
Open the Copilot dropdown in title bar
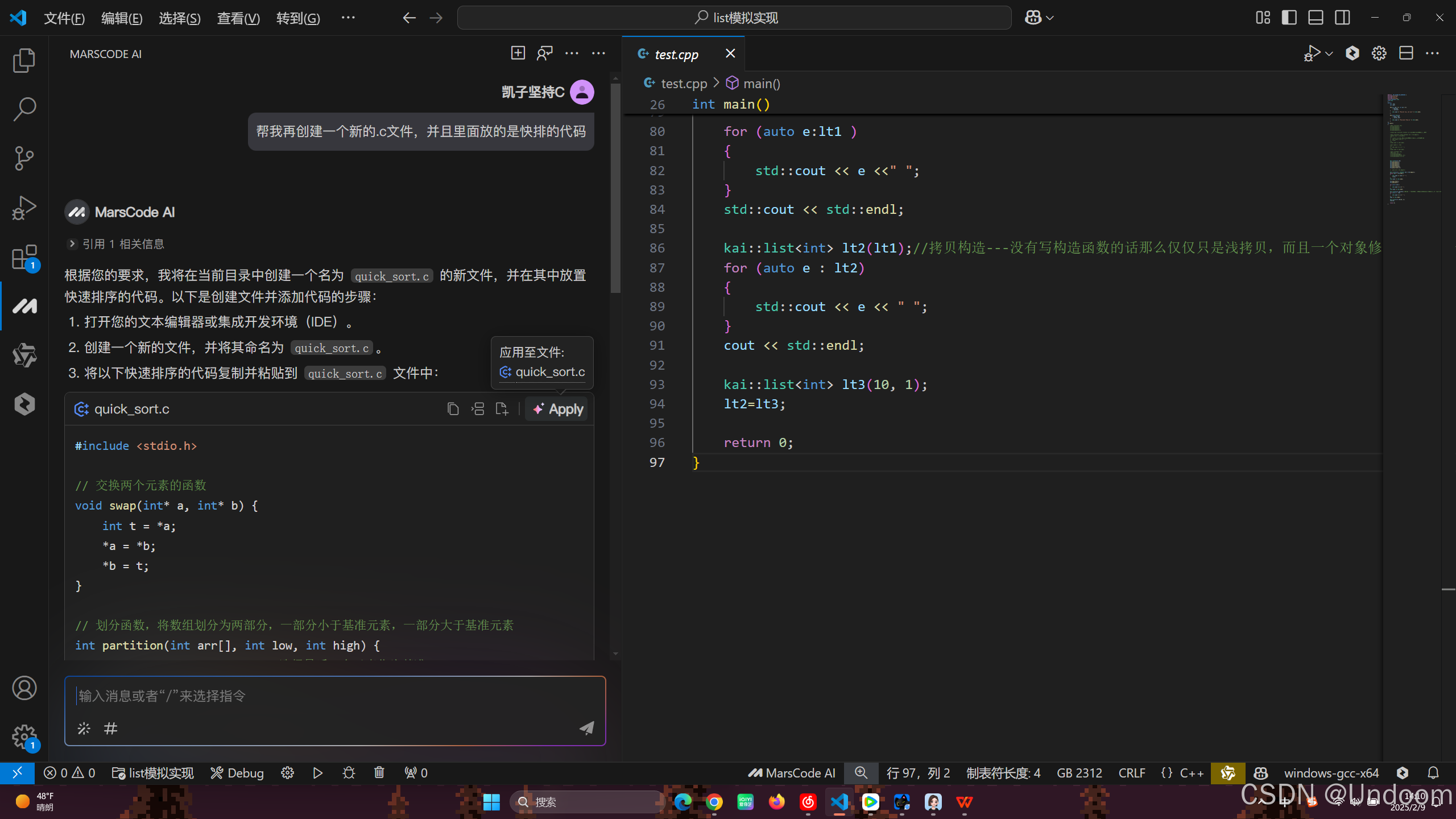tap(1049, 18)
